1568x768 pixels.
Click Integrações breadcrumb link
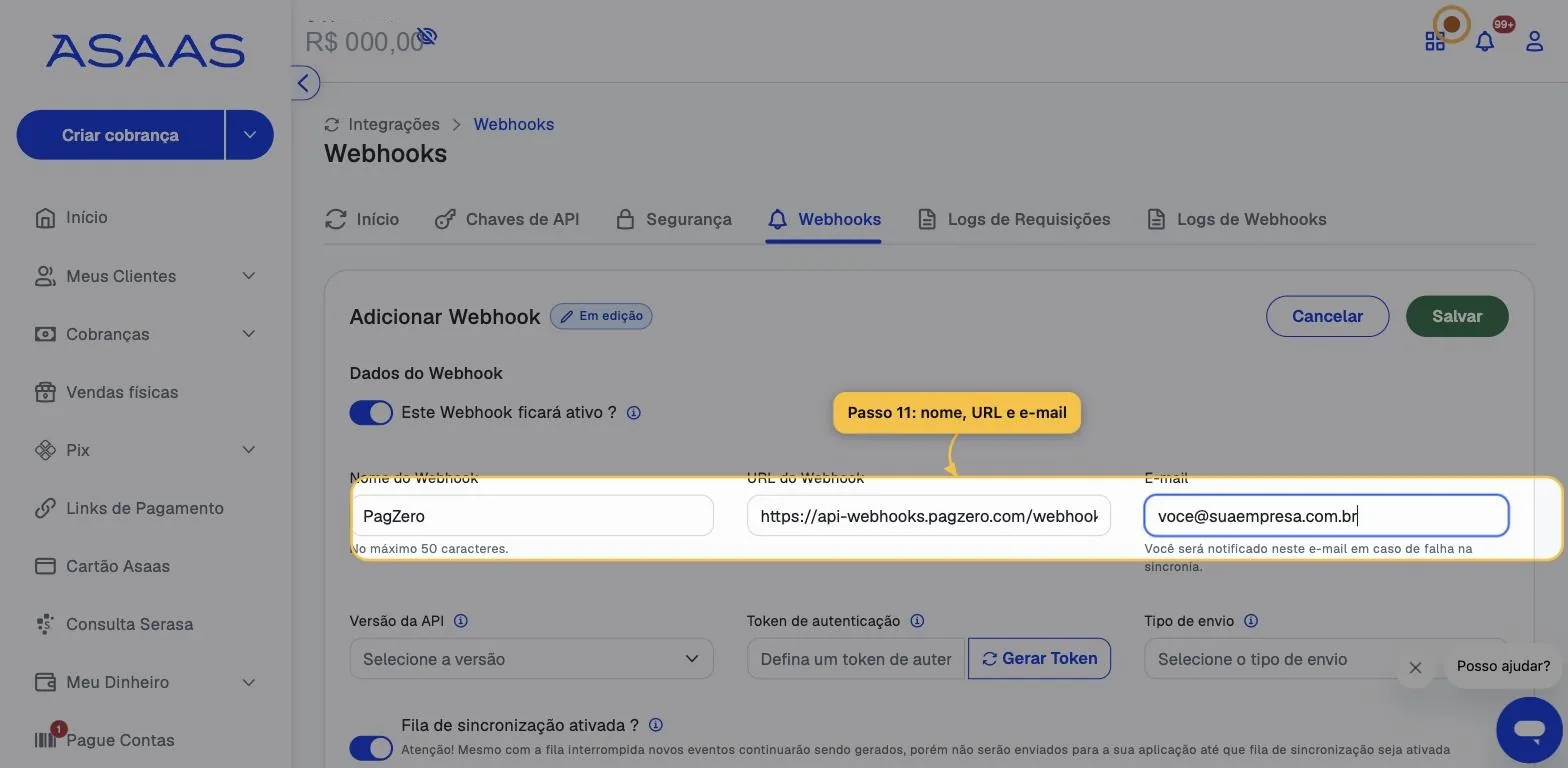pyautogui.click(x=393, y=124)
